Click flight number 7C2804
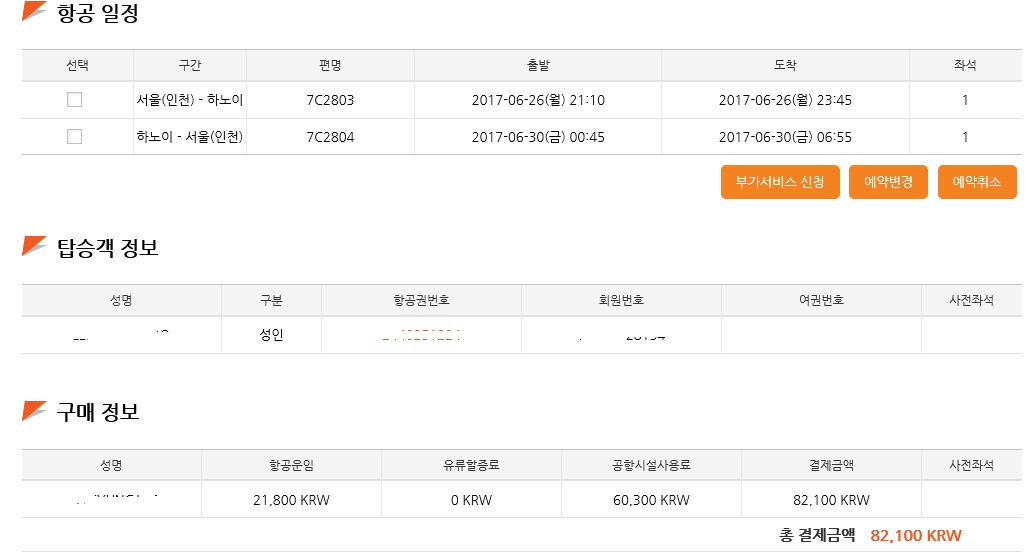 point(330,137)
